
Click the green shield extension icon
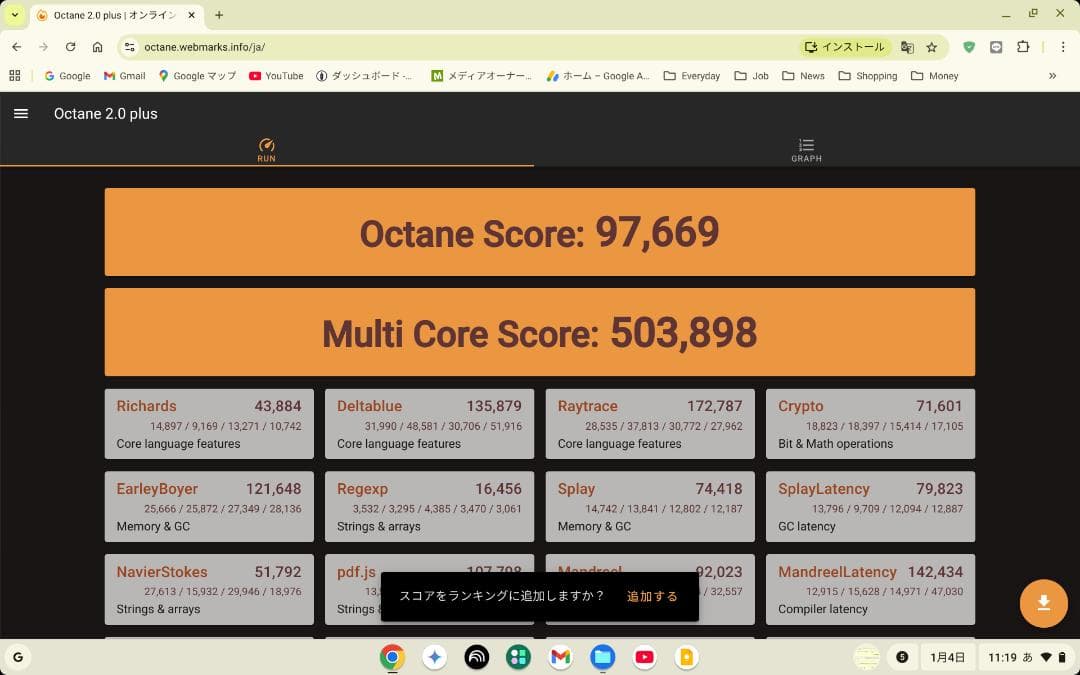(968, 46)
